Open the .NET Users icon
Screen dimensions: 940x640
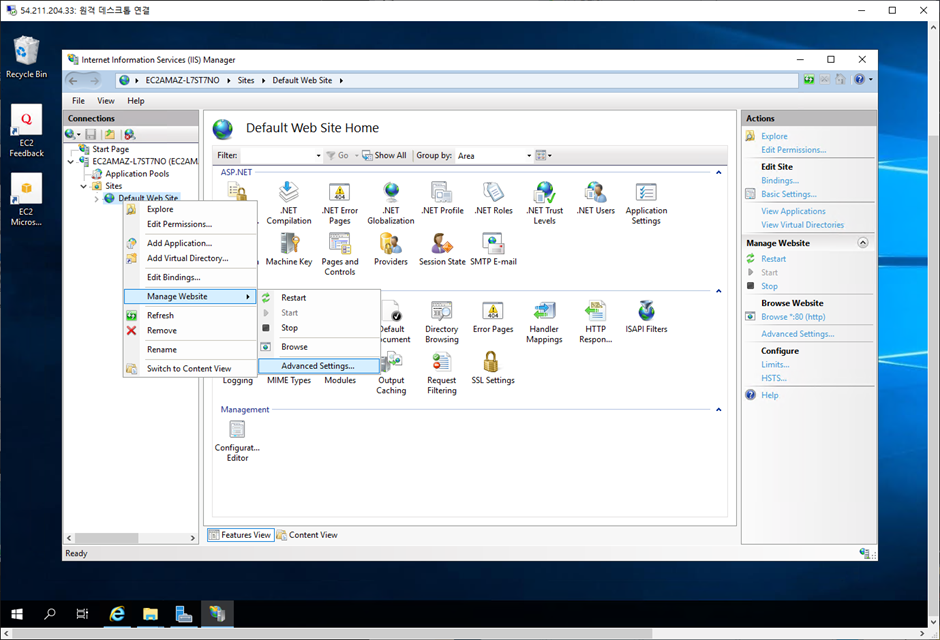tap(595, 198)
